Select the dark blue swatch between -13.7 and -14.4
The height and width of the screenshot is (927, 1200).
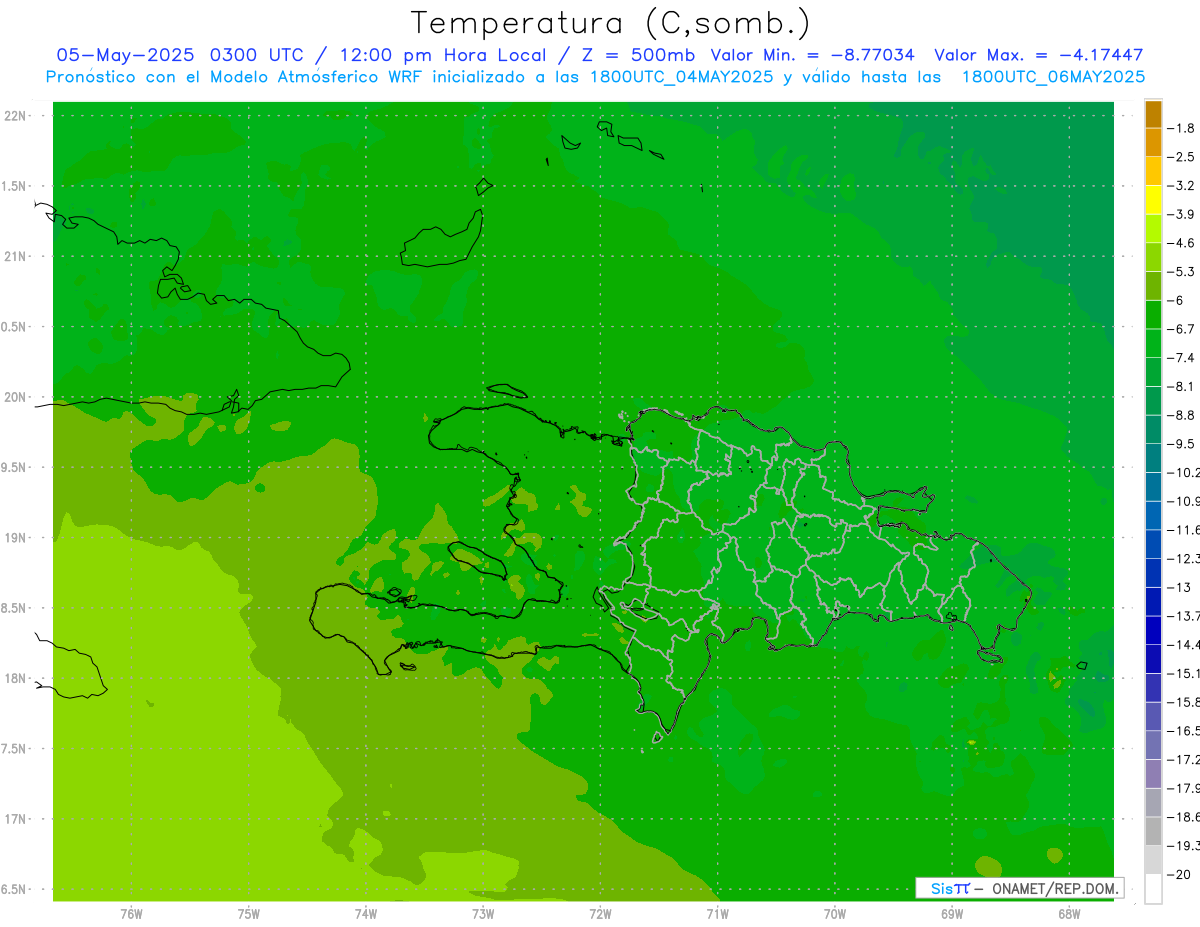[1153, 630]
